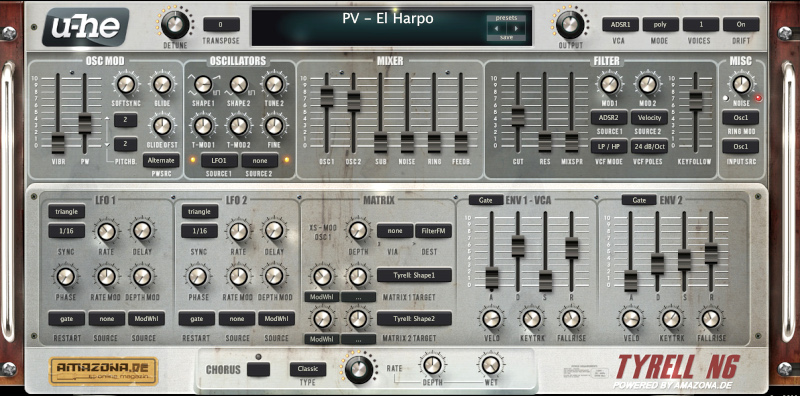The height and width of the screenshot is (396, 800).
Task: Click the previous preset arrow
Action: pos(496,28)
